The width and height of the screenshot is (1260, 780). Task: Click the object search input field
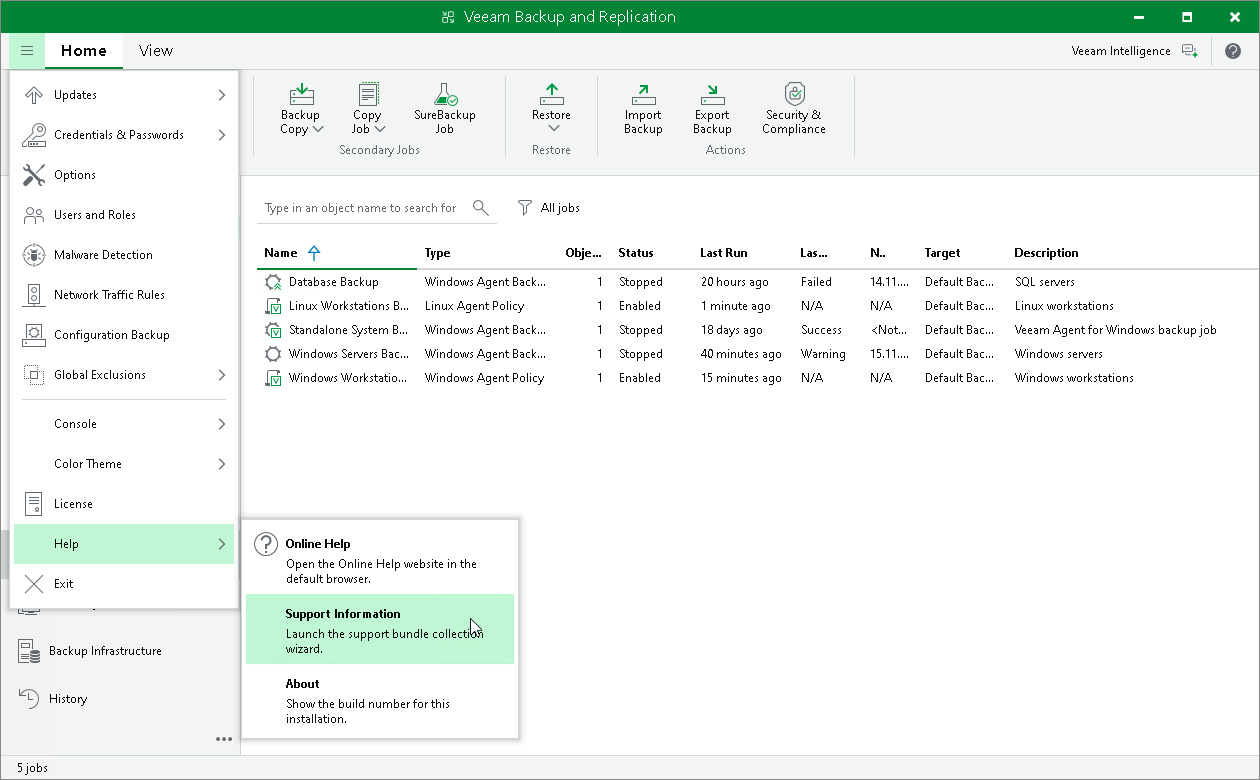(360, 208)
